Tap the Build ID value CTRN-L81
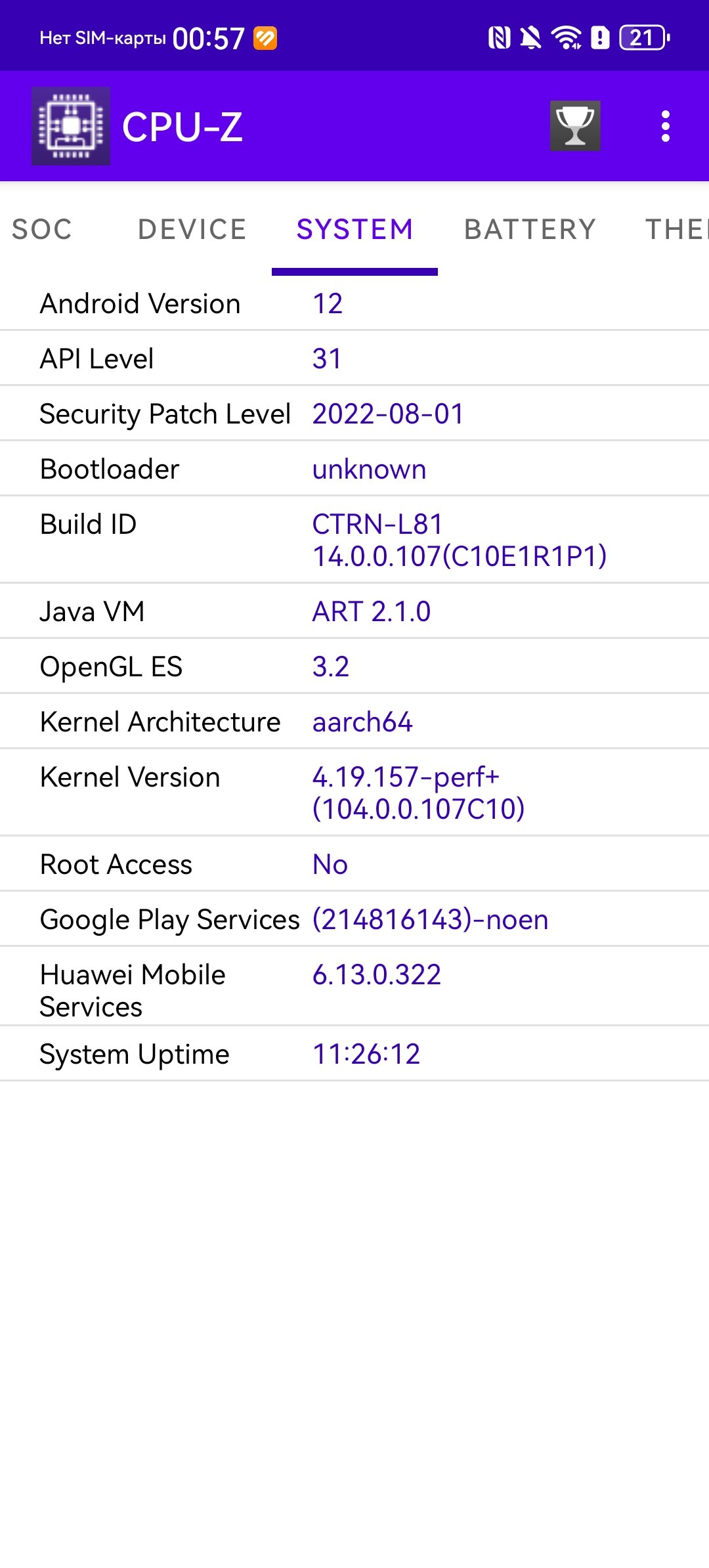 (377, 524)
